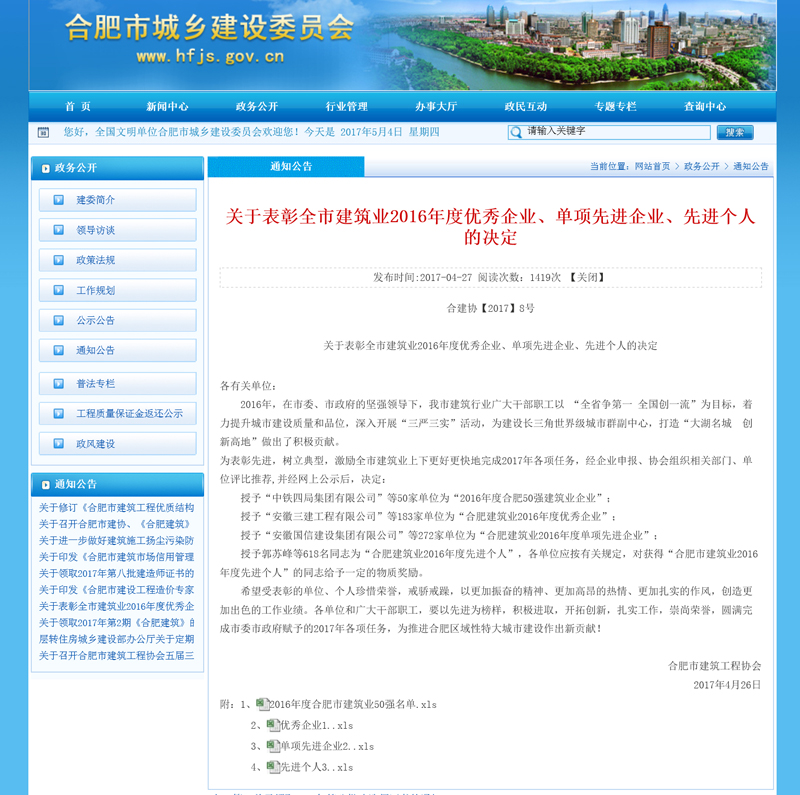Open the 网站首页 breadcrumb link

(652, 166)
